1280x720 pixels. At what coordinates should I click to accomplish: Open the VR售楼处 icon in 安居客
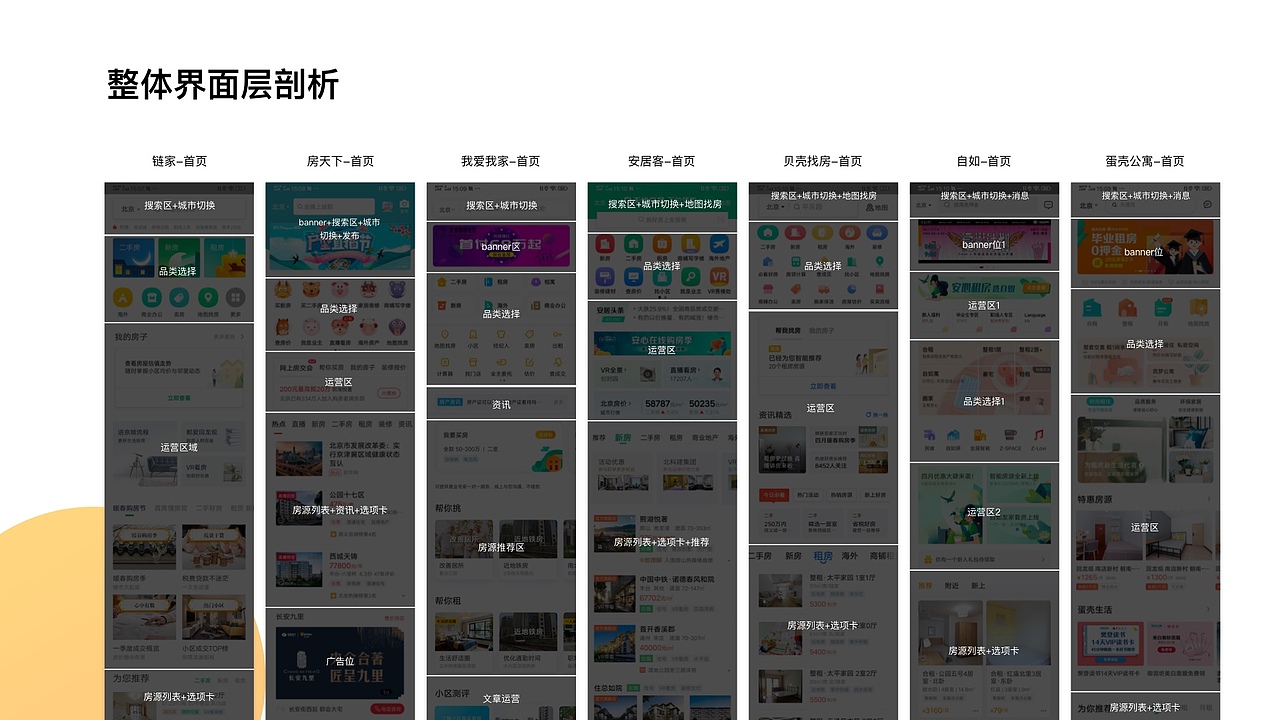[x=719, y=277]
